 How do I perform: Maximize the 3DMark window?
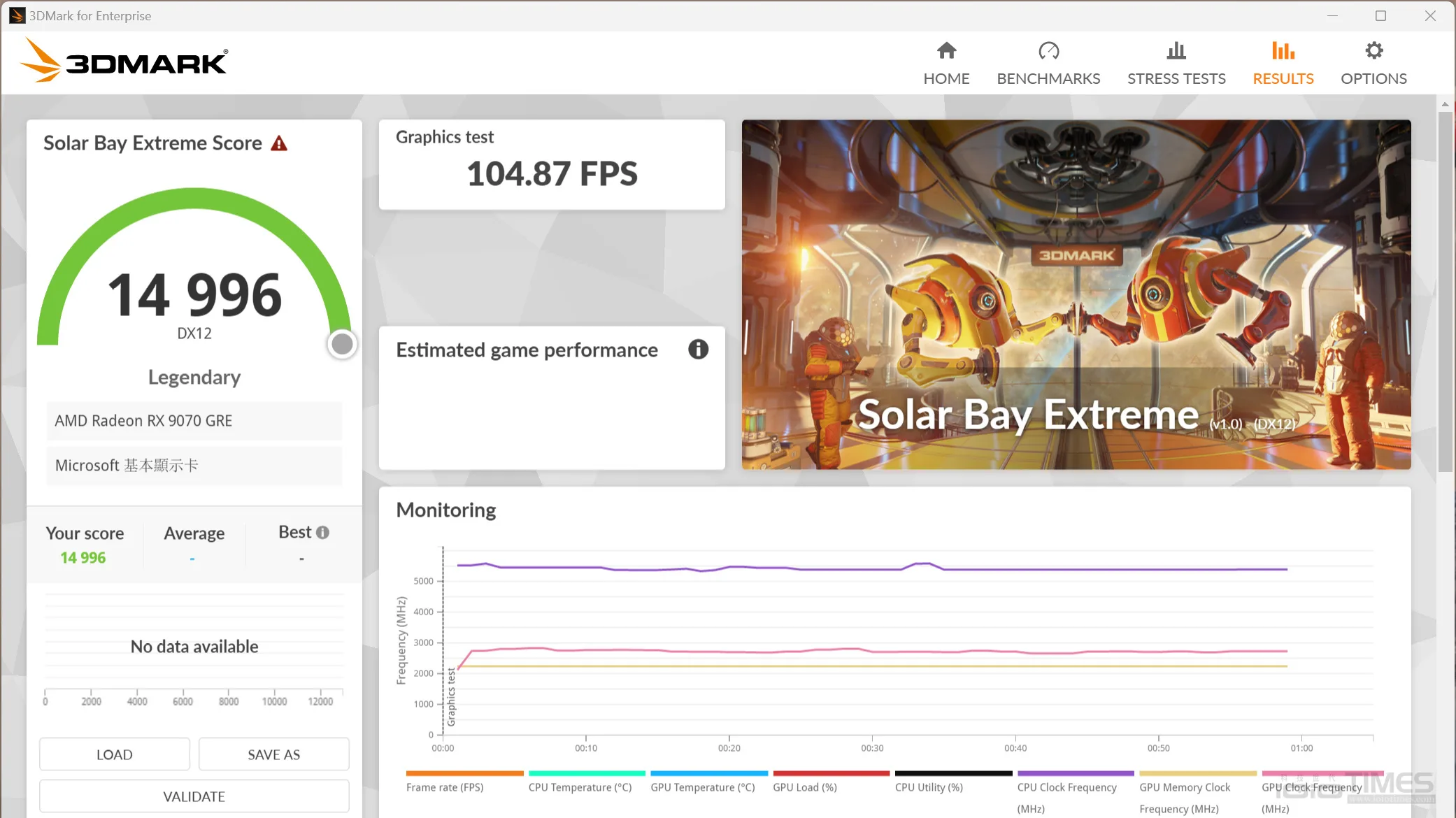coord(1380,15)
